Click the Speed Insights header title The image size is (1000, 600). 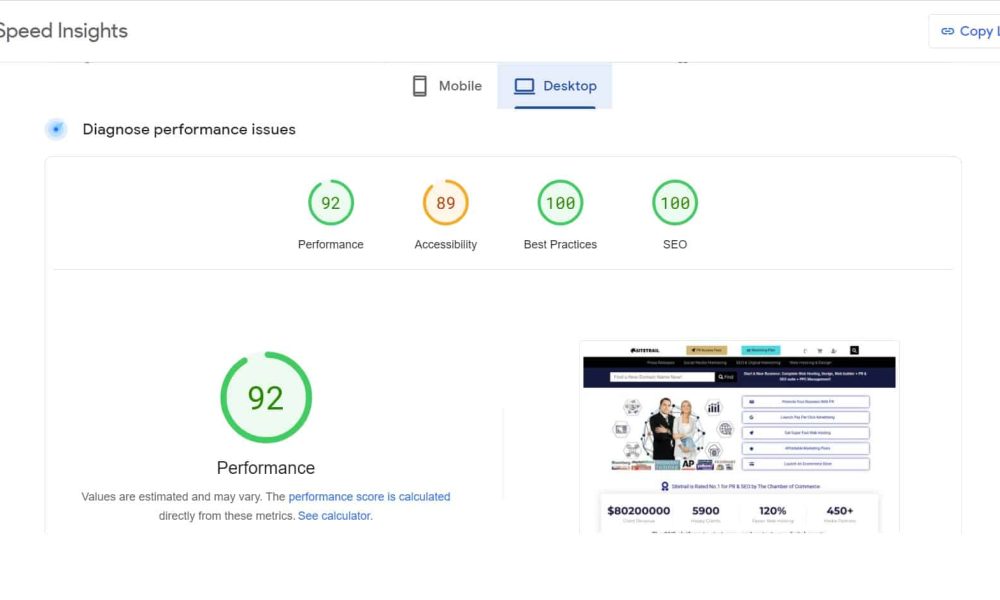click(x=62, y=31)
